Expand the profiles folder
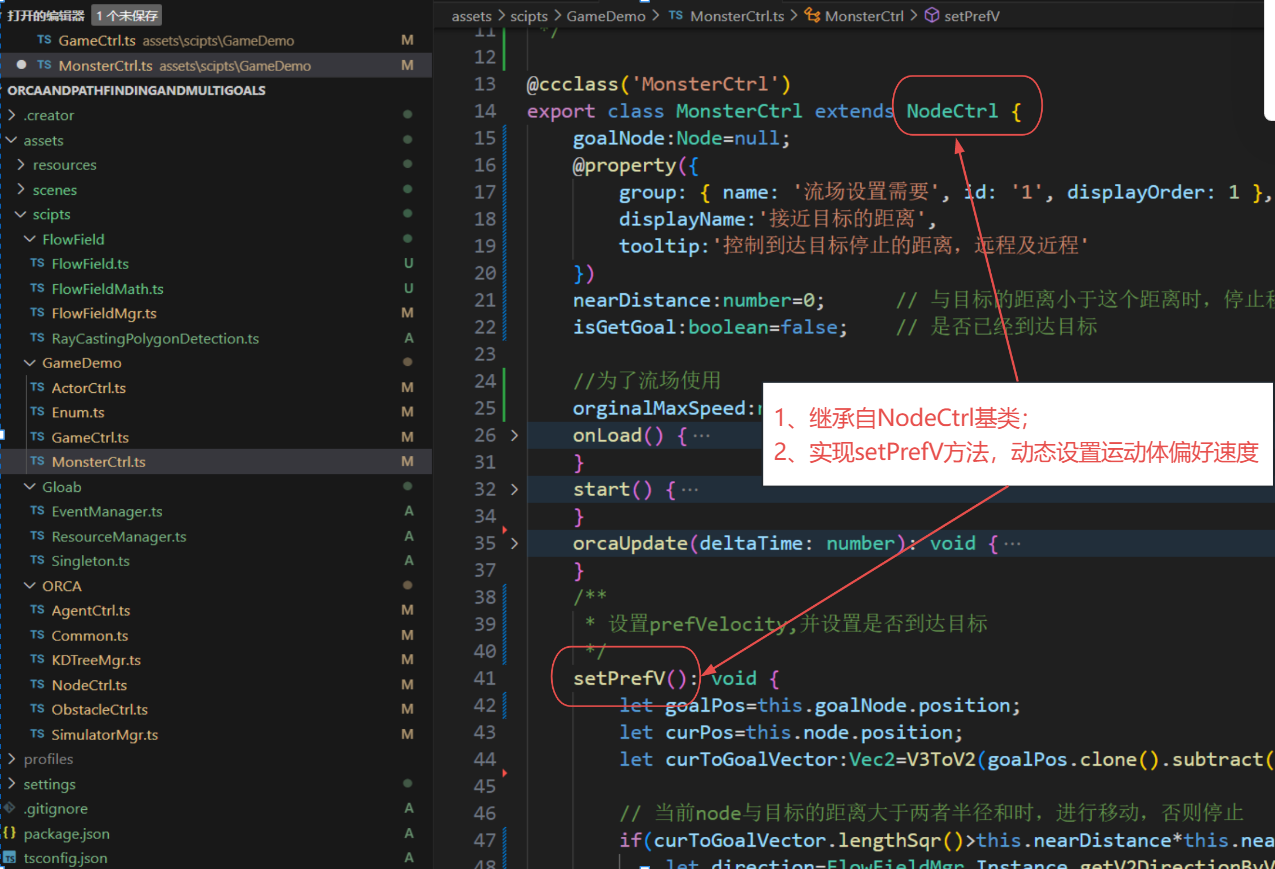This screenshot has height=869, width=1275. point(11,759)
